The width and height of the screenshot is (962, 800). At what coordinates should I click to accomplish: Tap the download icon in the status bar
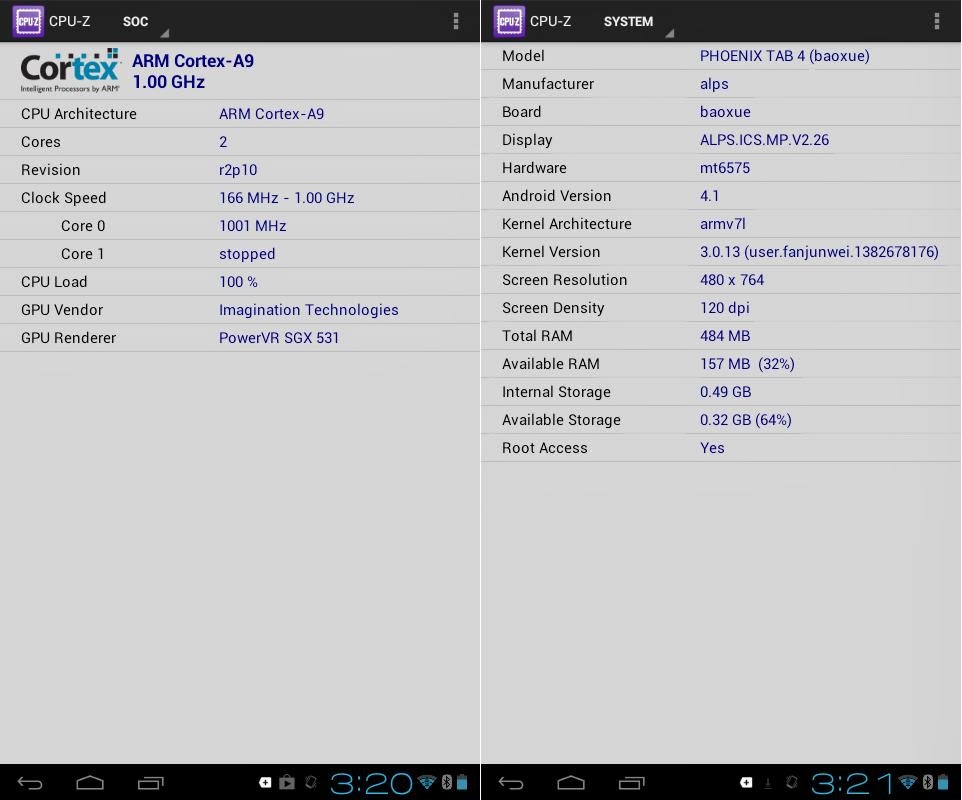point(768,782)
